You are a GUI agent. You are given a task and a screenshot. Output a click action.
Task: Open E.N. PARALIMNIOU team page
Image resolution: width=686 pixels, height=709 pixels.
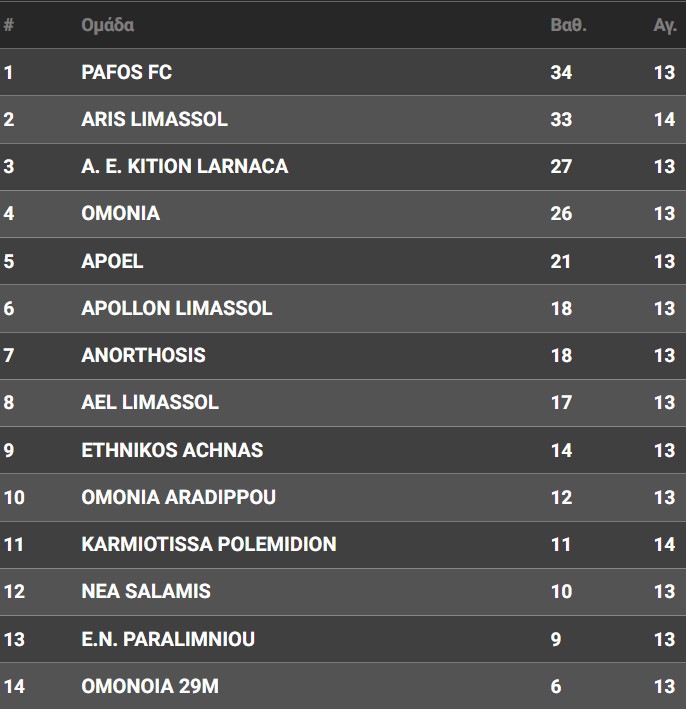[168, 639]
